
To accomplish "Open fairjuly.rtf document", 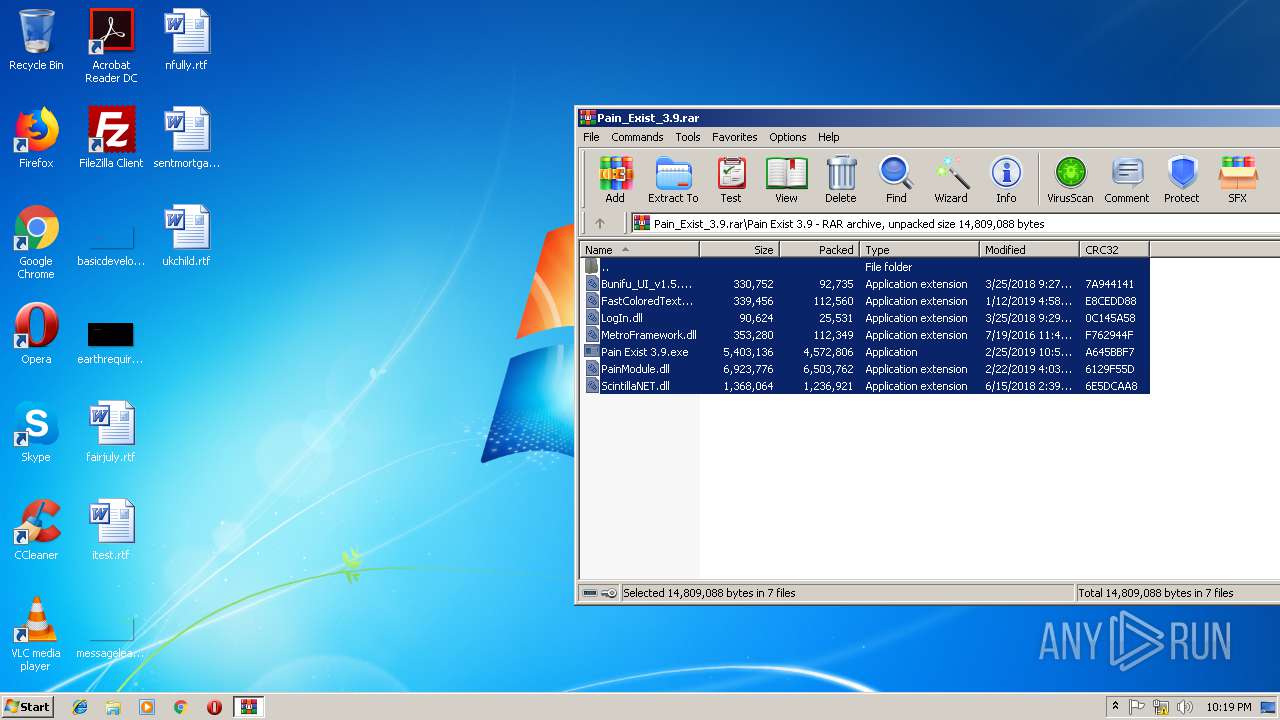I will pyautogui.click(x=111, y=432).
